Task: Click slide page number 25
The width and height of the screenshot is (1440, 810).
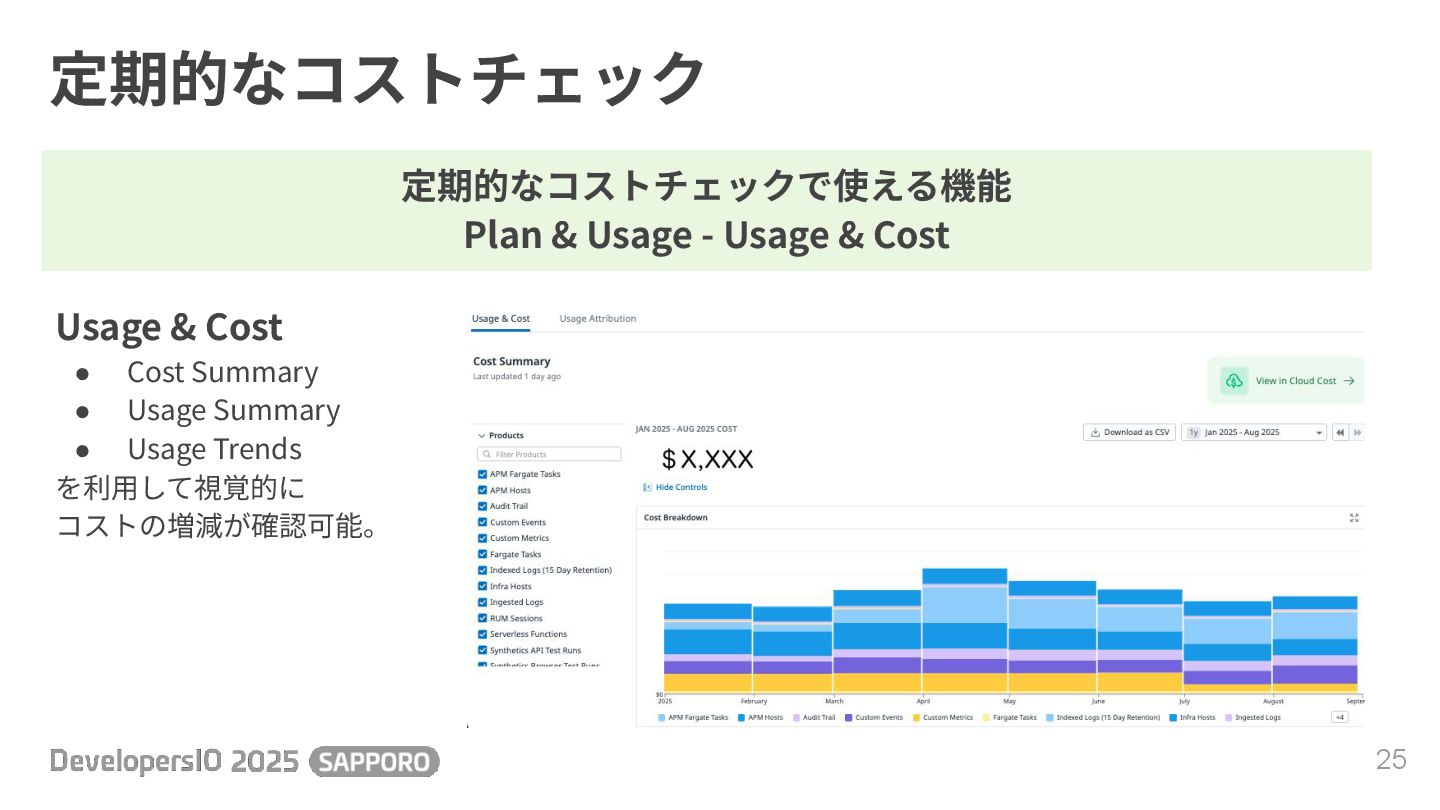Action: 1391,760
